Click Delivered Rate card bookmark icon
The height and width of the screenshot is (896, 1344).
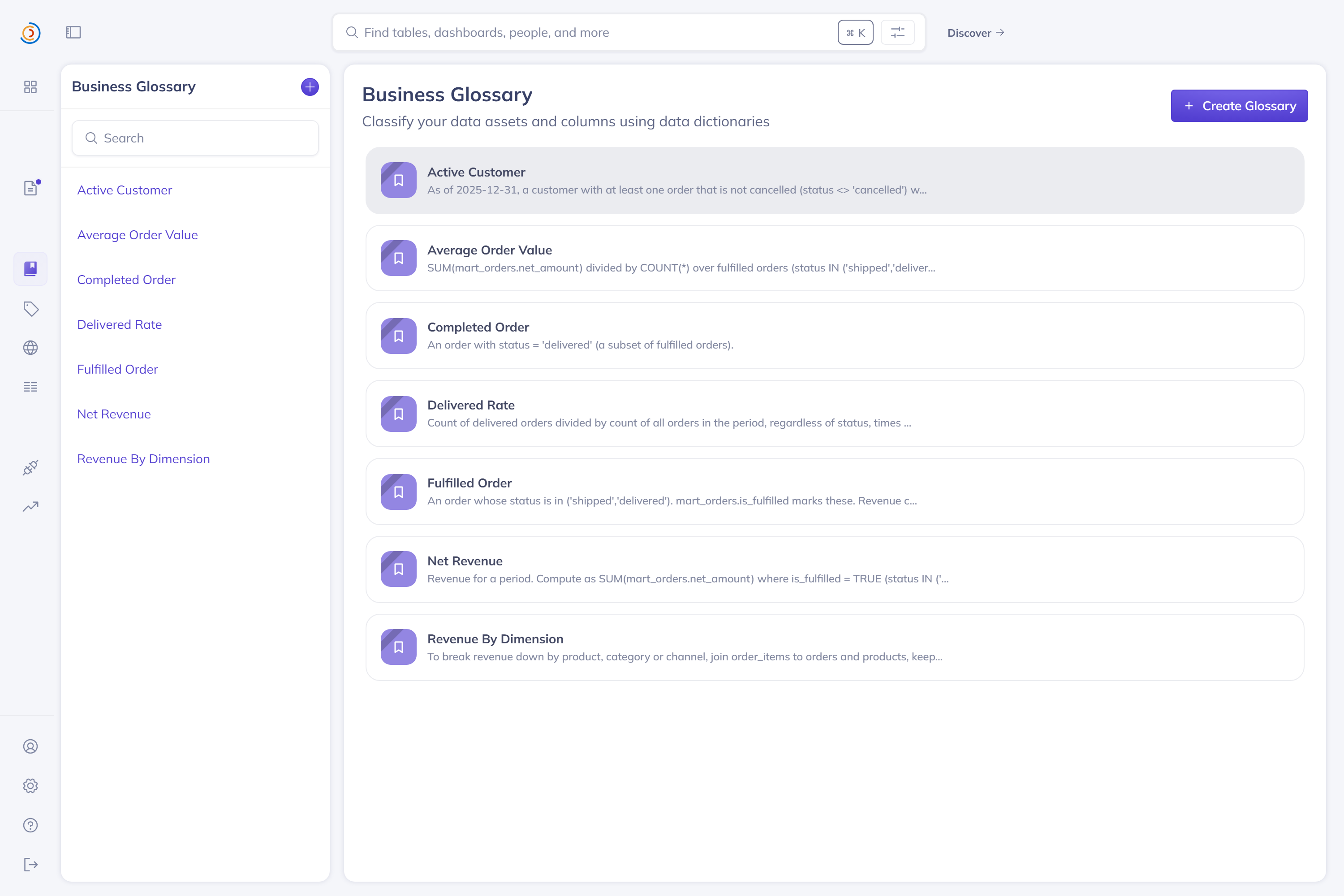(398, 414)
